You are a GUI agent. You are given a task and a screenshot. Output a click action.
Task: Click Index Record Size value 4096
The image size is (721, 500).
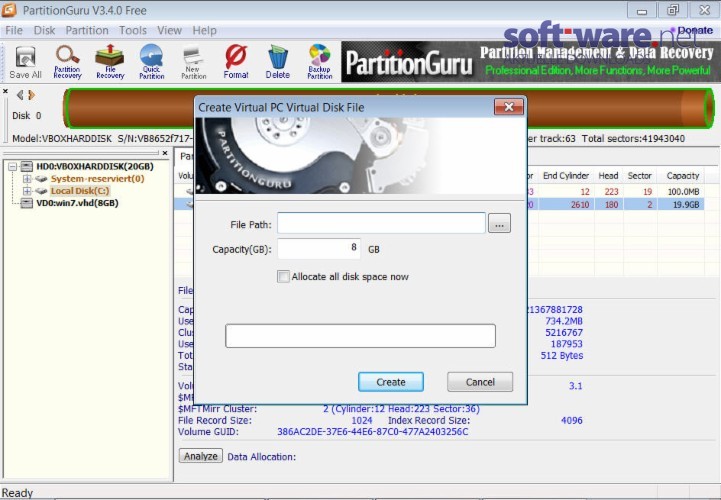[x=572, y=420]
